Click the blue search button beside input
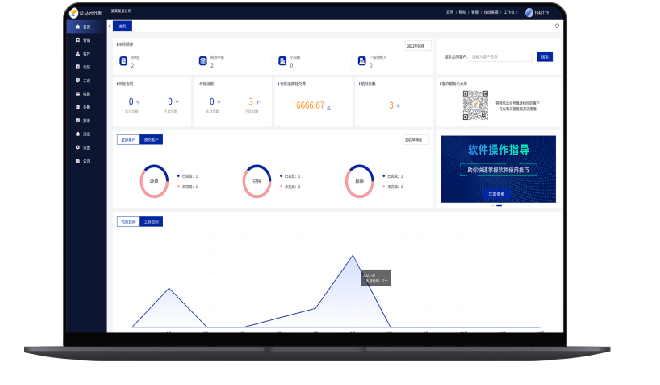 click(545, 57)
